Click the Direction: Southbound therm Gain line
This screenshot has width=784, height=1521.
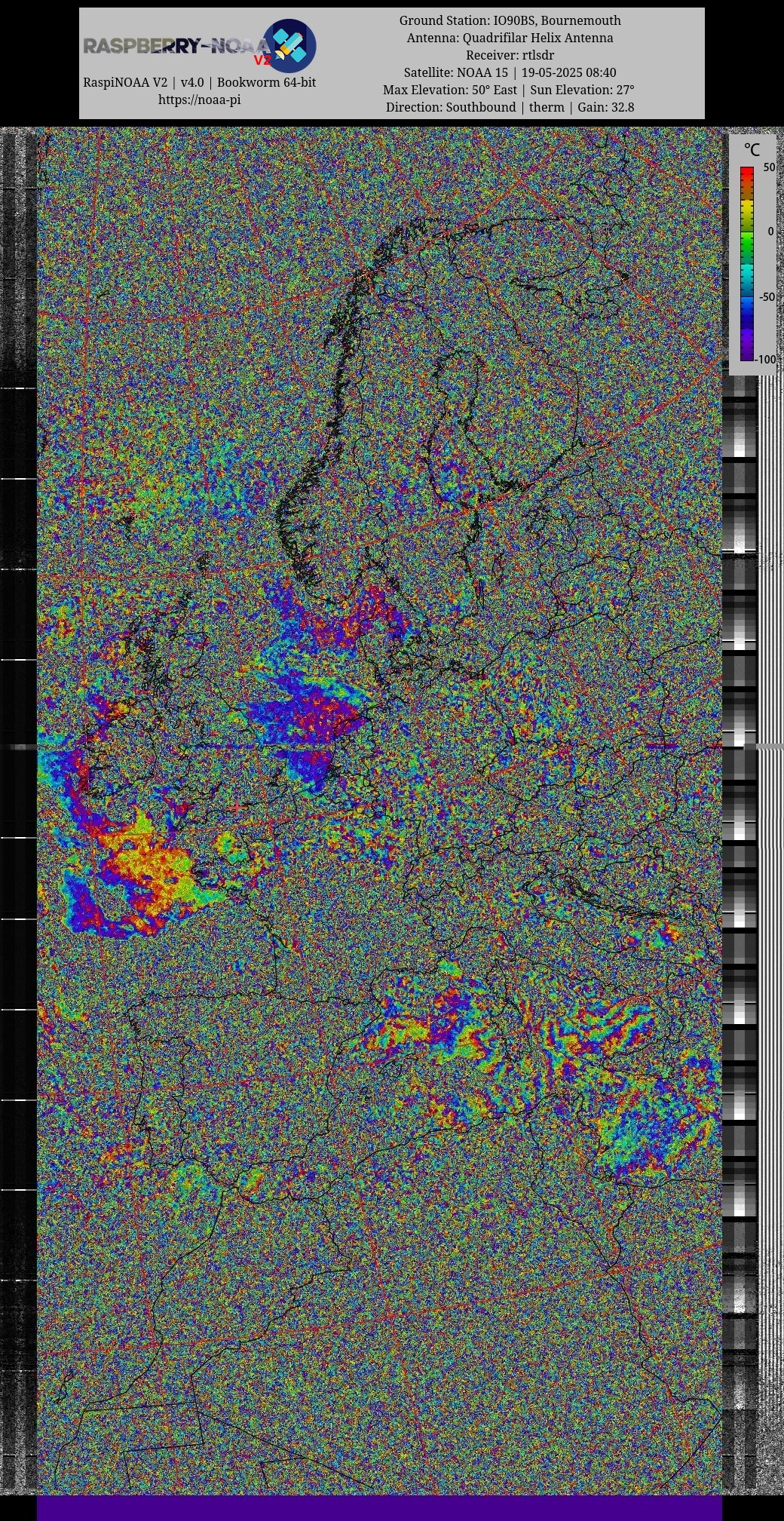pyautogui.click(x=510, y=107)
